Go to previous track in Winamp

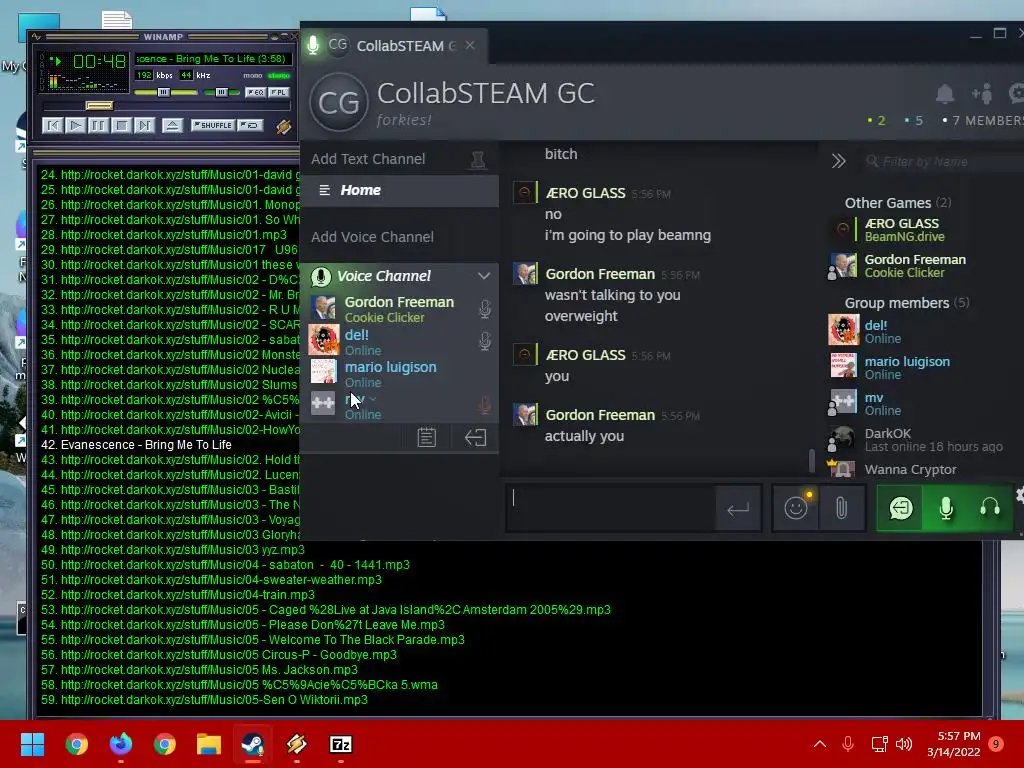tap(52, 125)
